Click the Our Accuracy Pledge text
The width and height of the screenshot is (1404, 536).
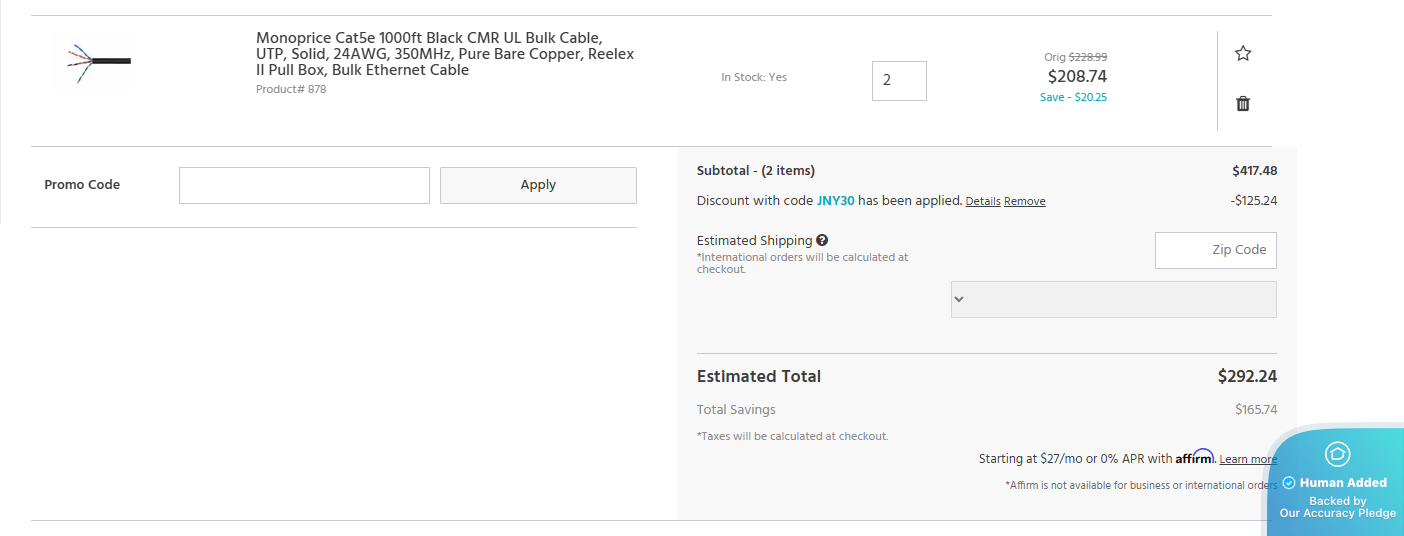[1337, 513]
